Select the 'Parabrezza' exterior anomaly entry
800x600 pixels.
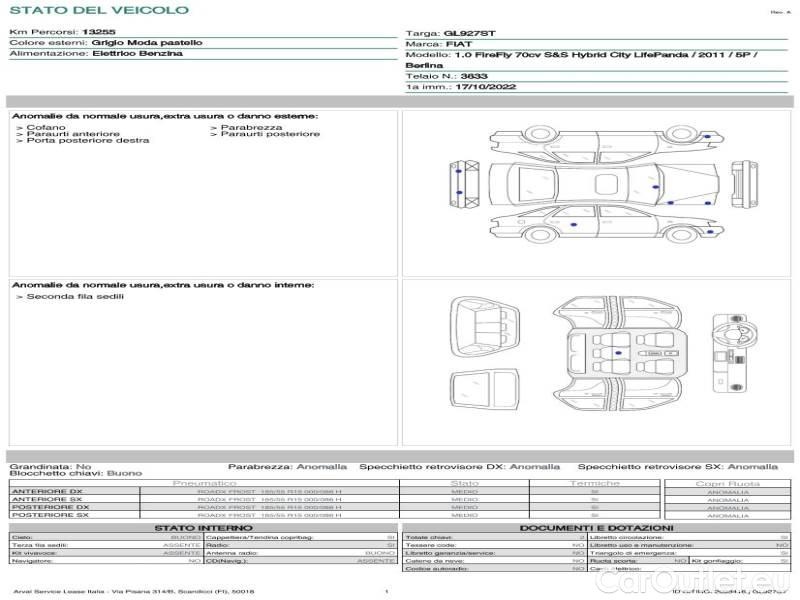click(251, 128)
